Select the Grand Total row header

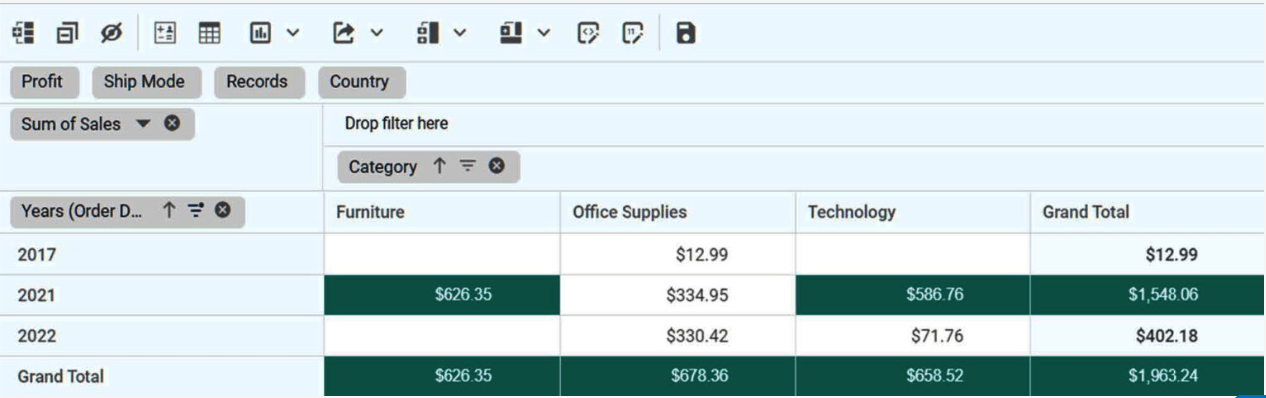(x=162, y=377)
